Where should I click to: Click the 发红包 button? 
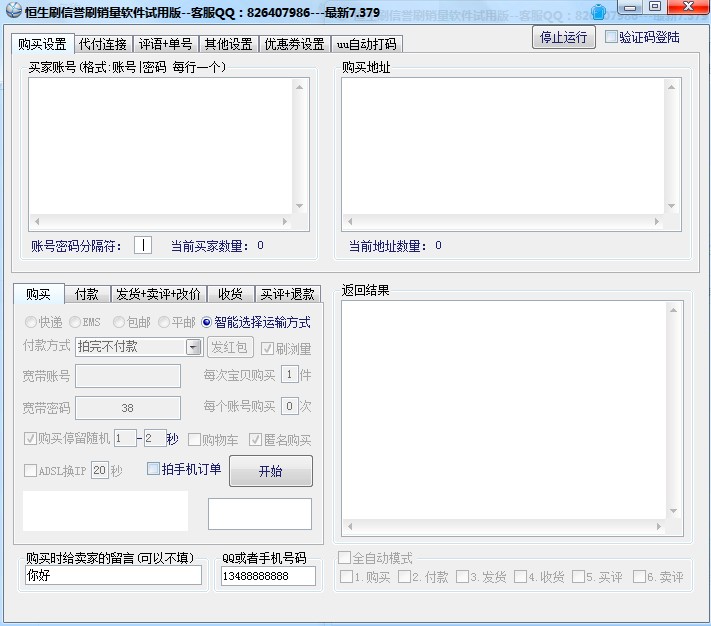(x=229, y=347)
